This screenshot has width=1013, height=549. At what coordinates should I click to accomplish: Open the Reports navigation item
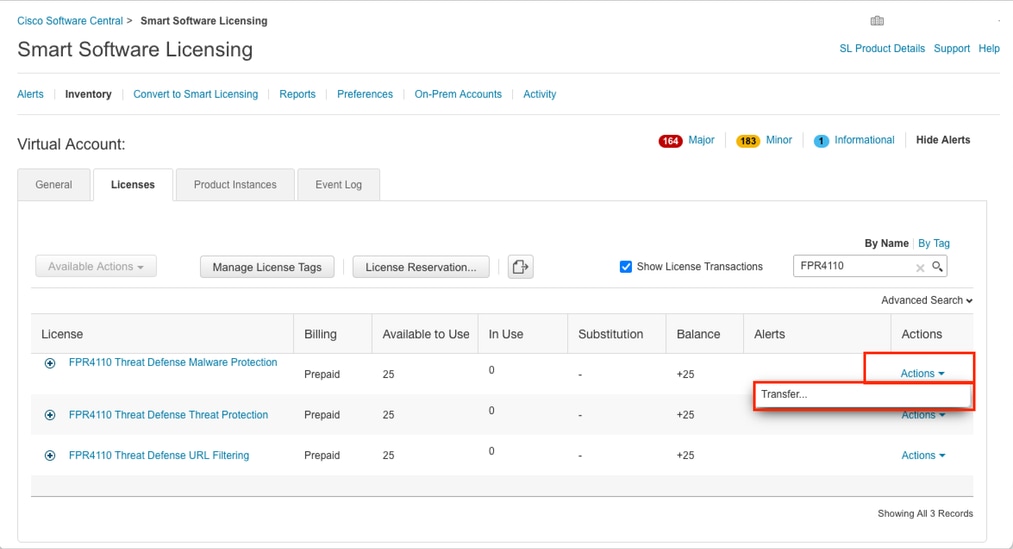tap(297, 94)
